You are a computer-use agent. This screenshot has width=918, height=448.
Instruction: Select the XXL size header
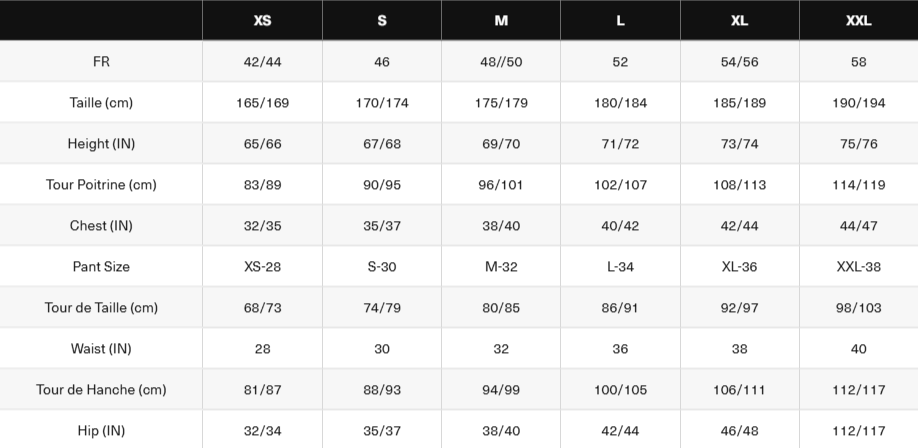[x=858, y=21]
